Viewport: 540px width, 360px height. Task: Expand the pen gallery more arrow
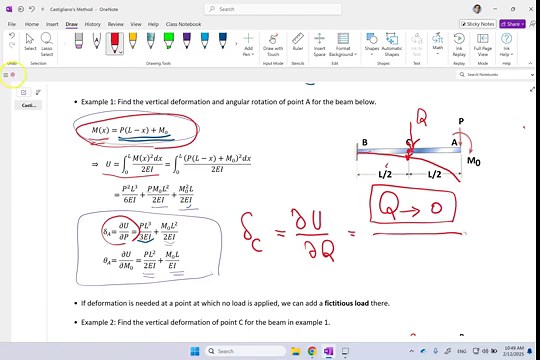click(236, 44)
